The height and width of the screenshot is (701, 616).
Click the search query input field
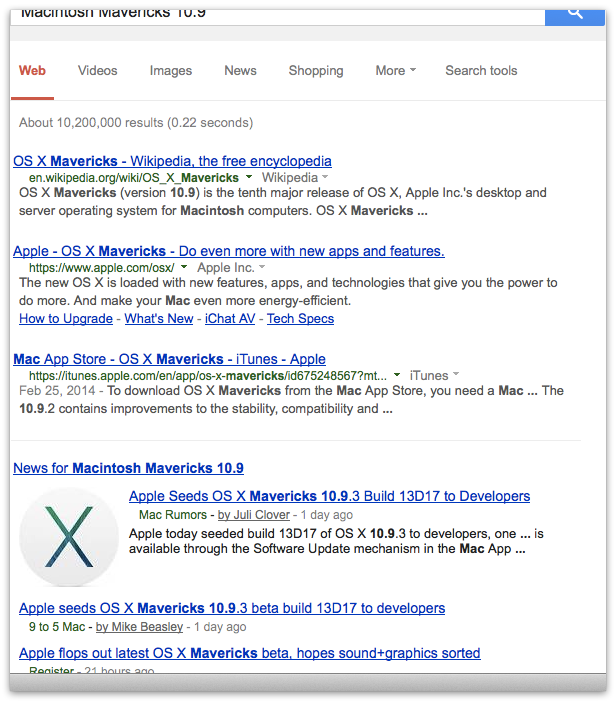click(x=278, y=16)
